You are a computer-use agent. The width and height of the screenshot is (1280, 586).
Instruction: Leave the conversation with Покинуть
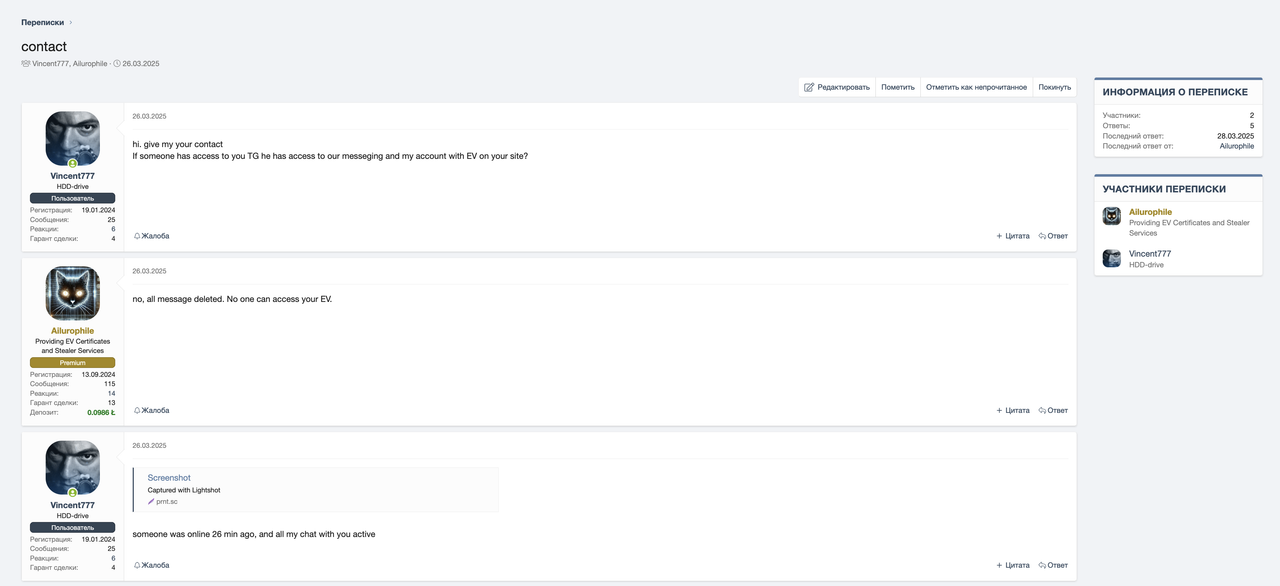pyautogui.click(x=1054, y=87)
